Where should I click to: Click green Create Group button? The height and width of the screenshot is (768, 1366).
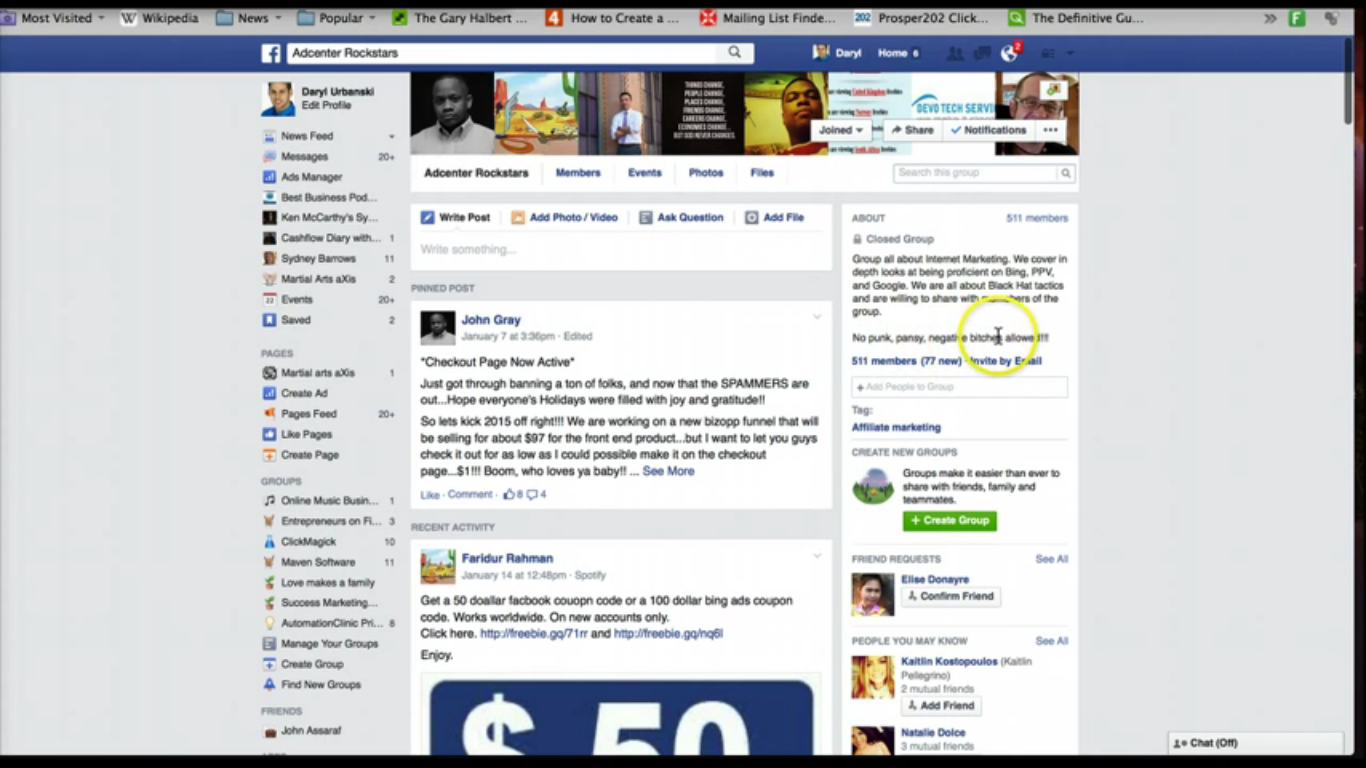tap(950, 521)
